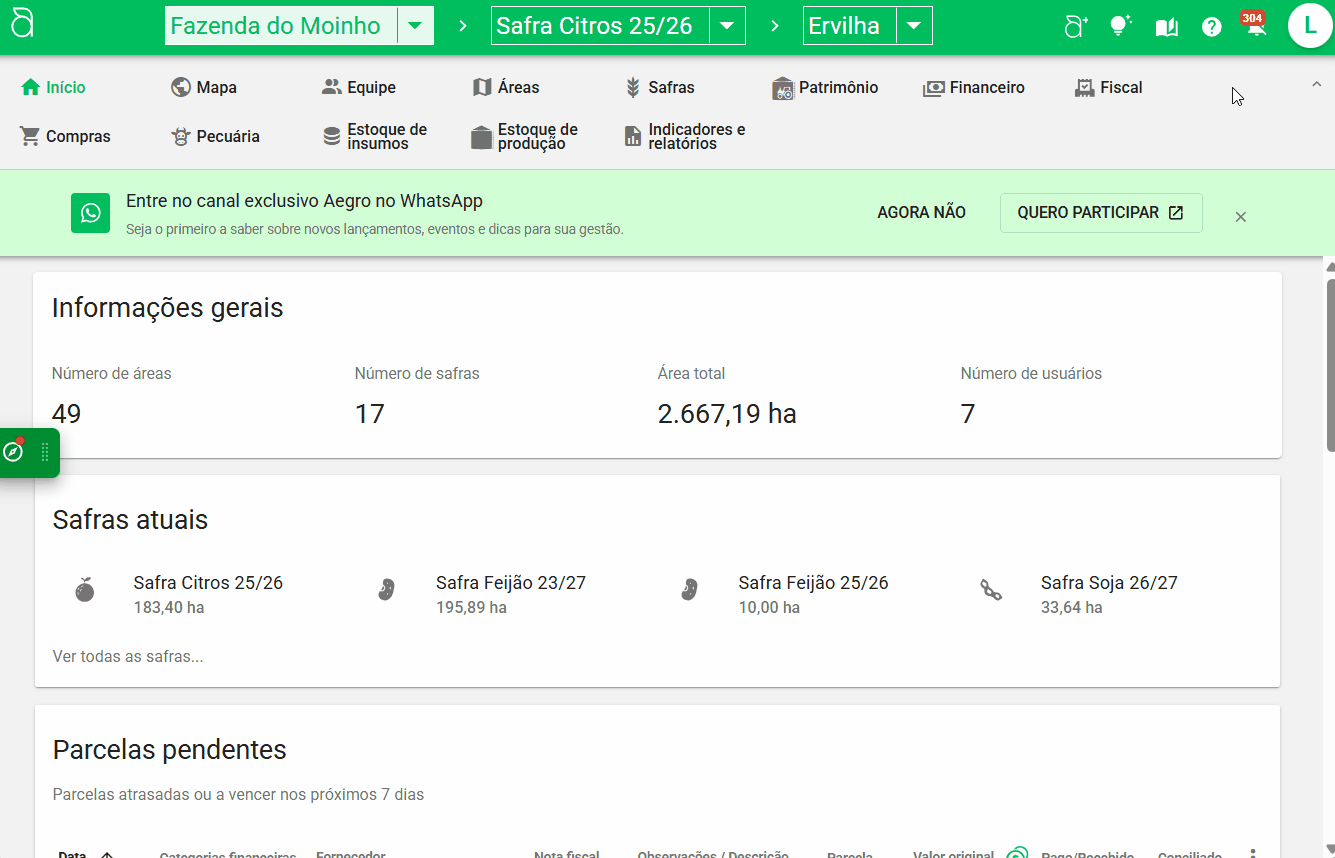Open the Compras menu item

(65, 136)
